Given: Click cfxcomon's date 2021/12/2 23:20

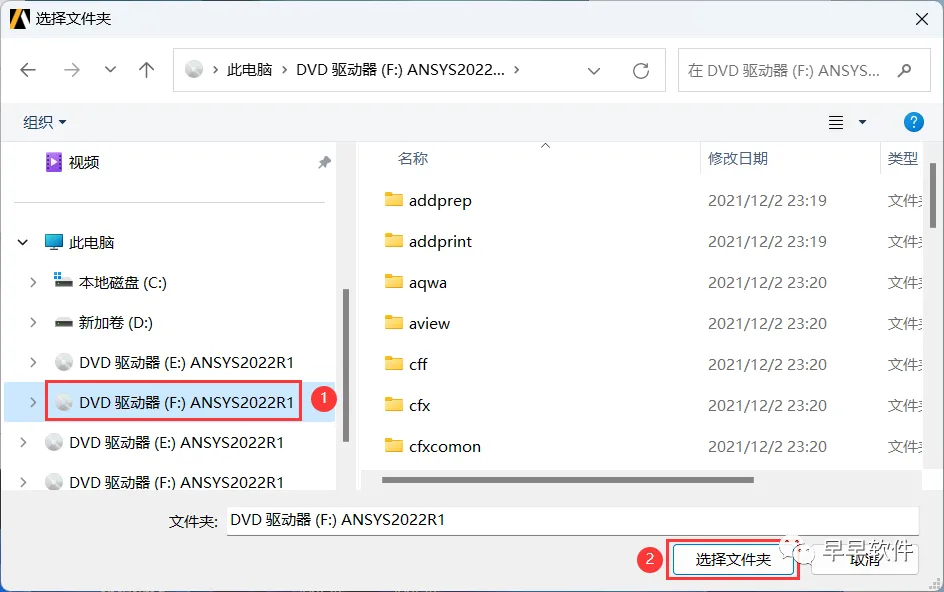Looking at the screenshot, I should [767, 446].
